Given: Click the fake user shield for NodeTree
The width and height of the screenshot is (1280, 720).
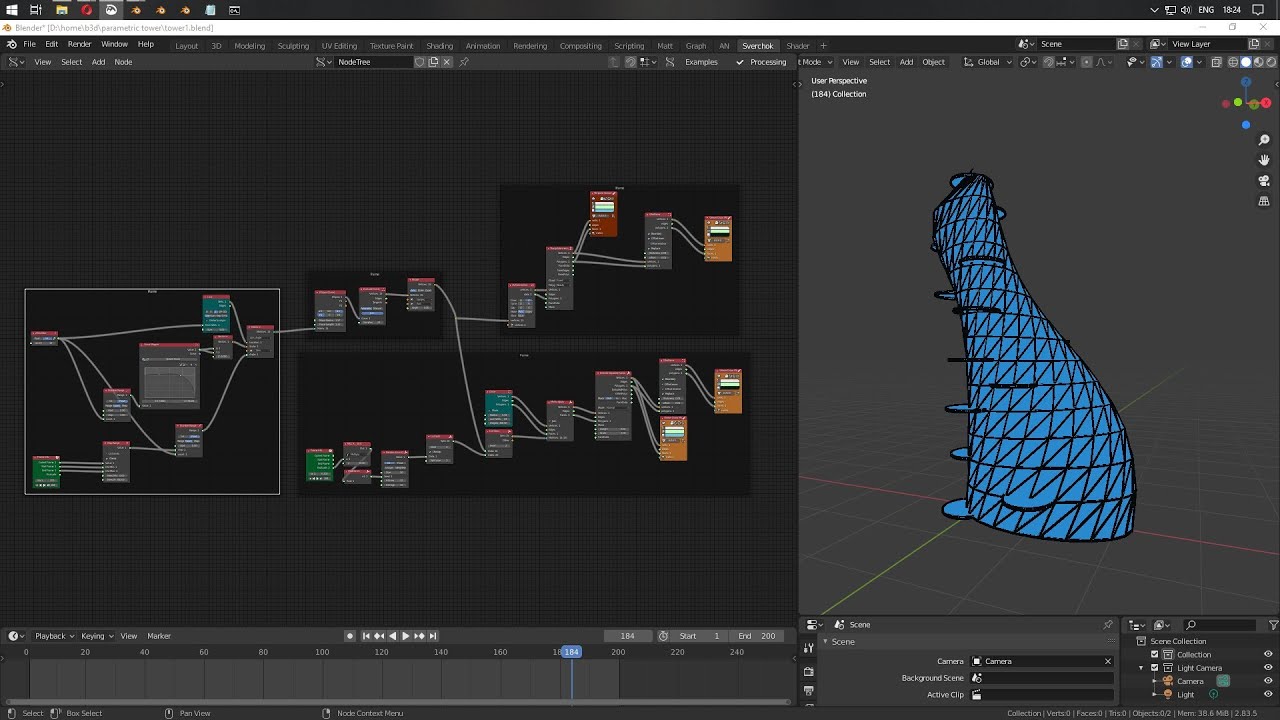Looking at the screenshot, I should (x=420, y=62).
